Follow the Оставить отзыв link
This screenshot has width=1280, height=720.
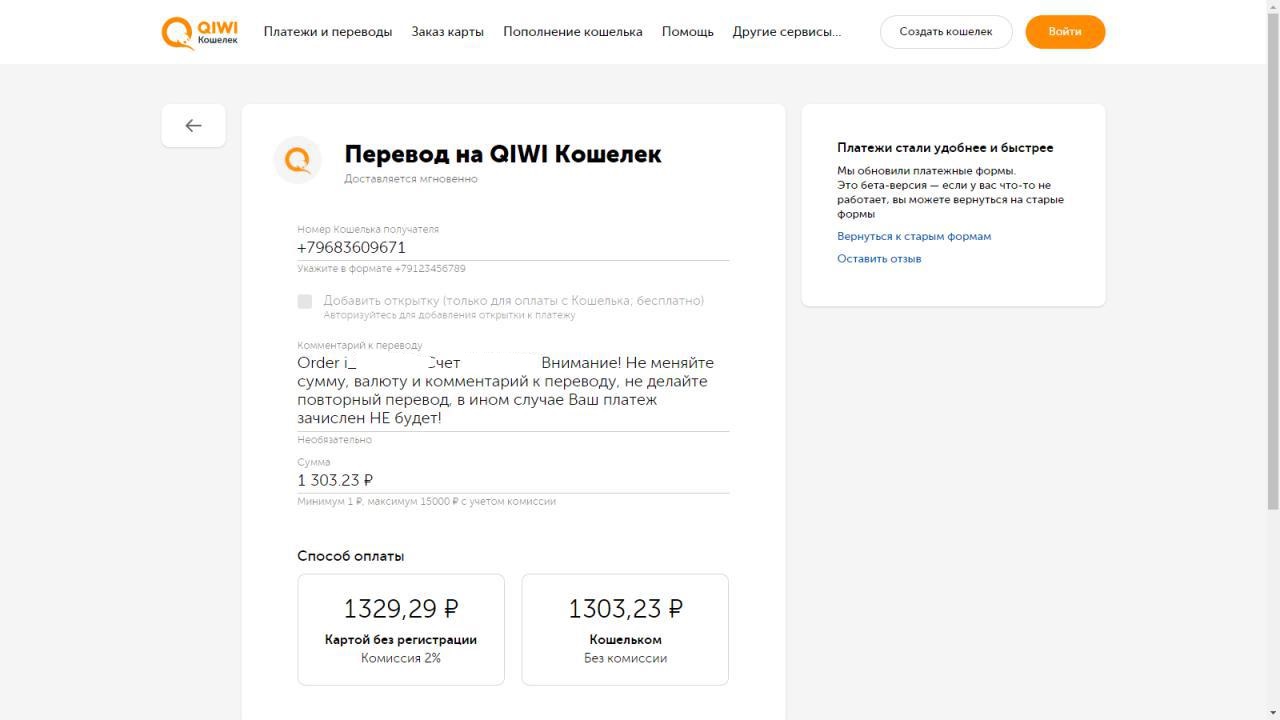point(879,259)
